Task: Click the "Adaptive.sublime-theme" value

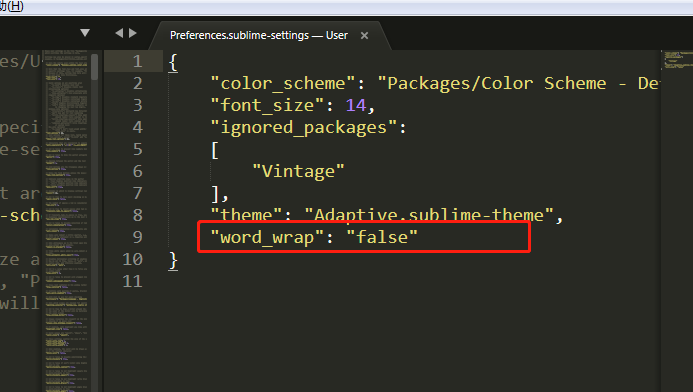Action: [x=429, y=215]
